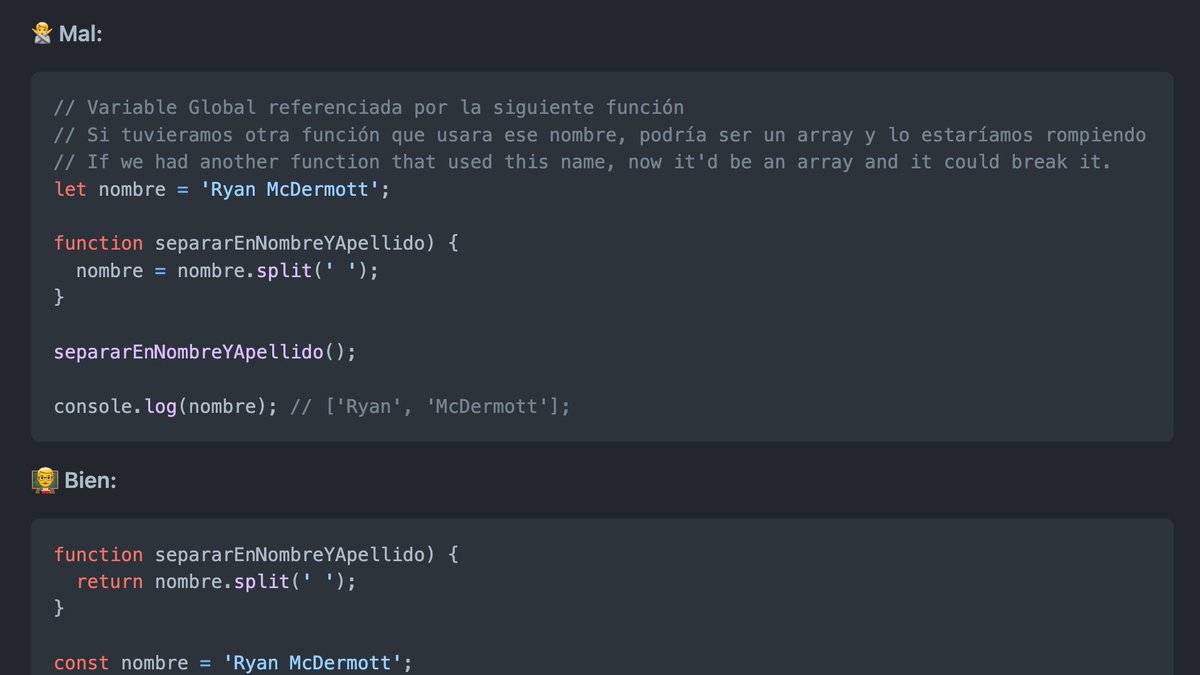Image resolution: width=1200 pixels, height=675 pixels.
Task: Click comment line '// Variable Global referenciada por la siguiente función'
Action: click(x=369, y=107)
